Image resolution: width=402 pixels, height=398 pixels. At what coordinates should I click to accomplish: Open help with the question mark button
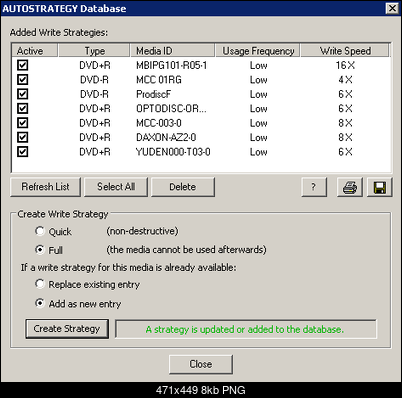314,187
